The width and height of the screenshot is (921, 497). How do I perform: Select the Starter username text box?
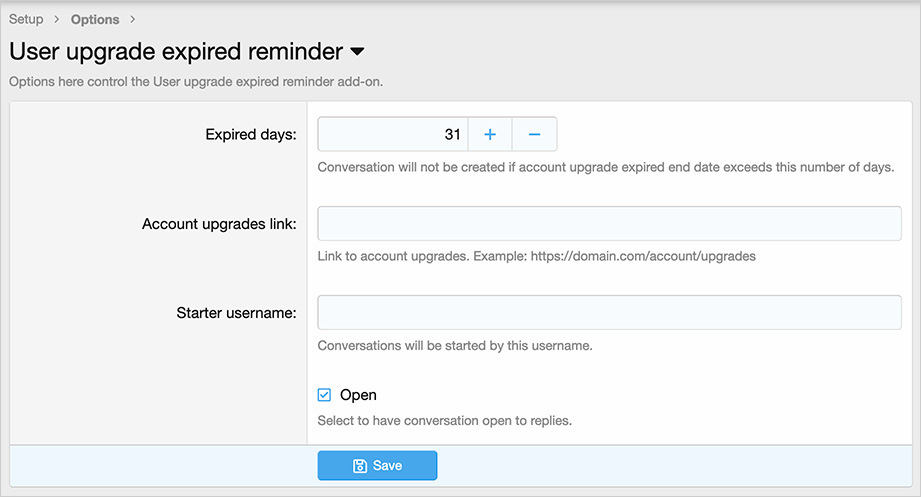[x=609, y=313]
